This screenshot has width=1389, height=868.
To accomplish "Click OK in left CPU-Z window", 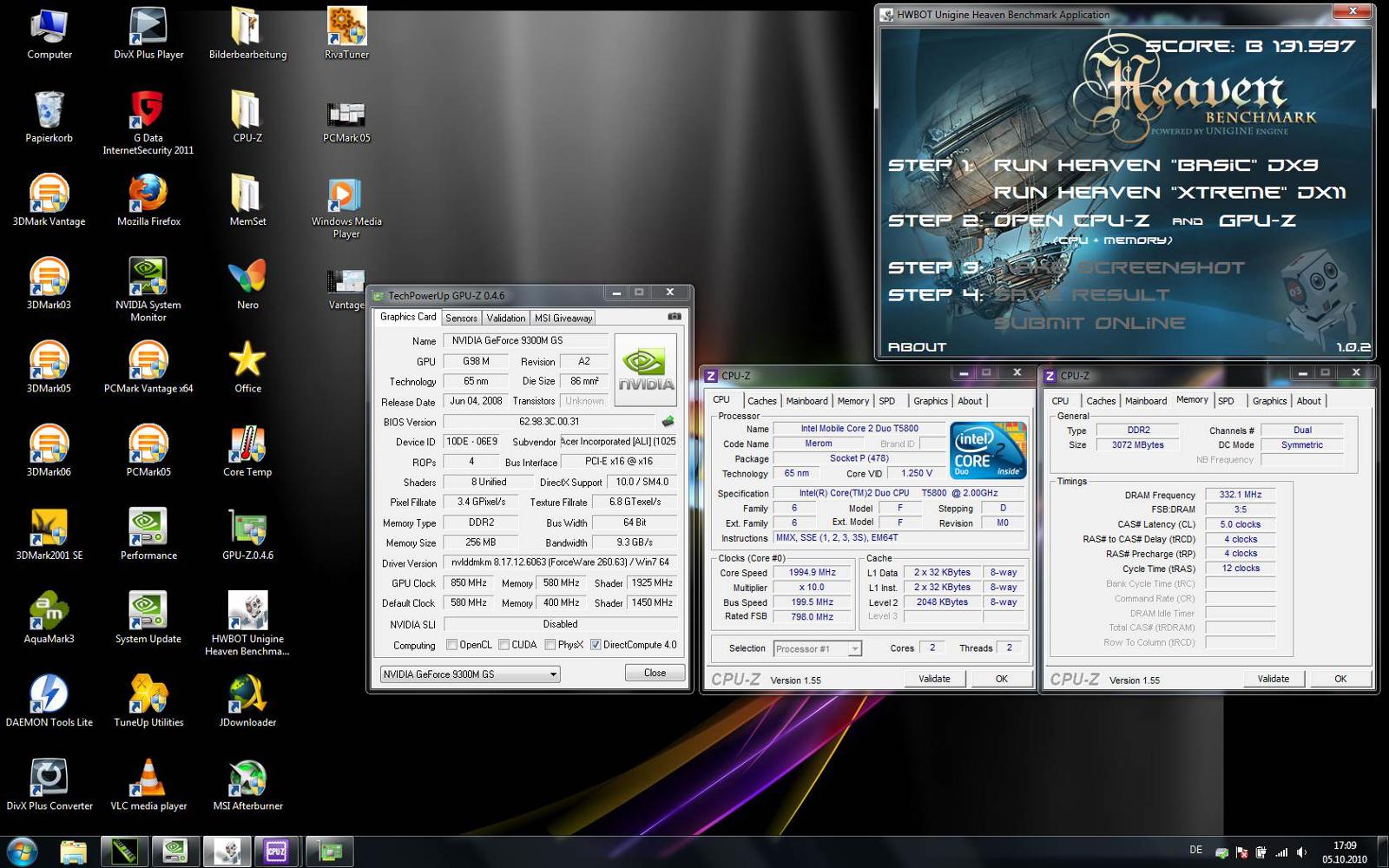I will pos(1002,679).
